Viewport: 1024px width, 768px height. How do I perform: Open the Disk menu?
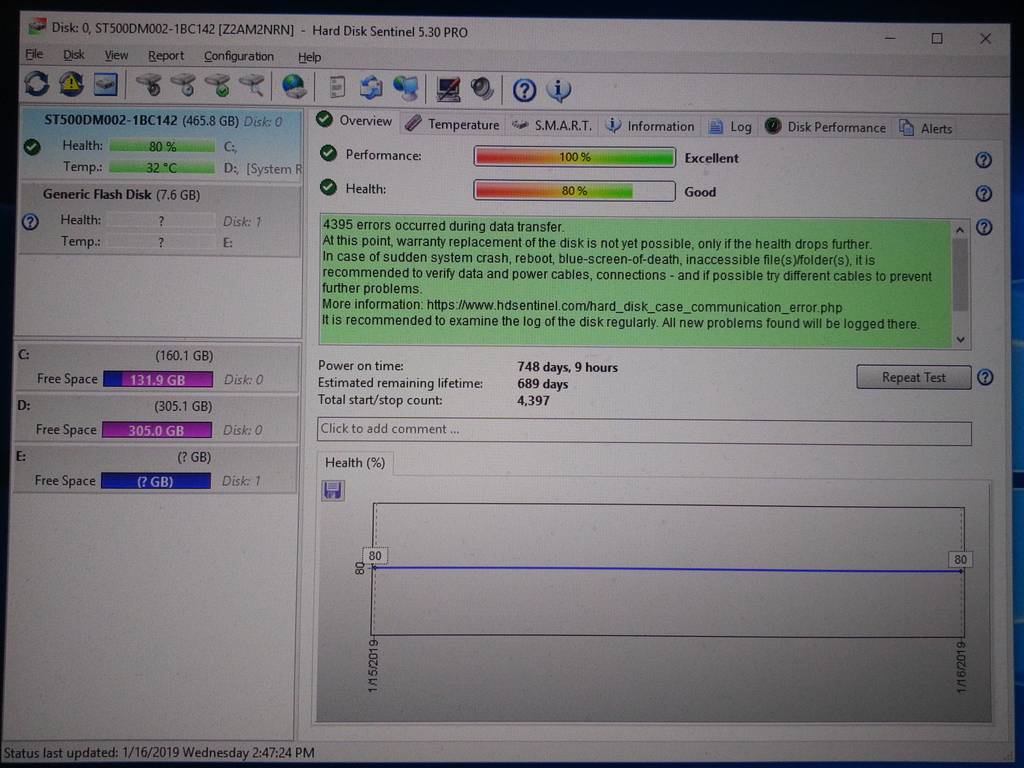pyautogui.click(x=74, y=56)
